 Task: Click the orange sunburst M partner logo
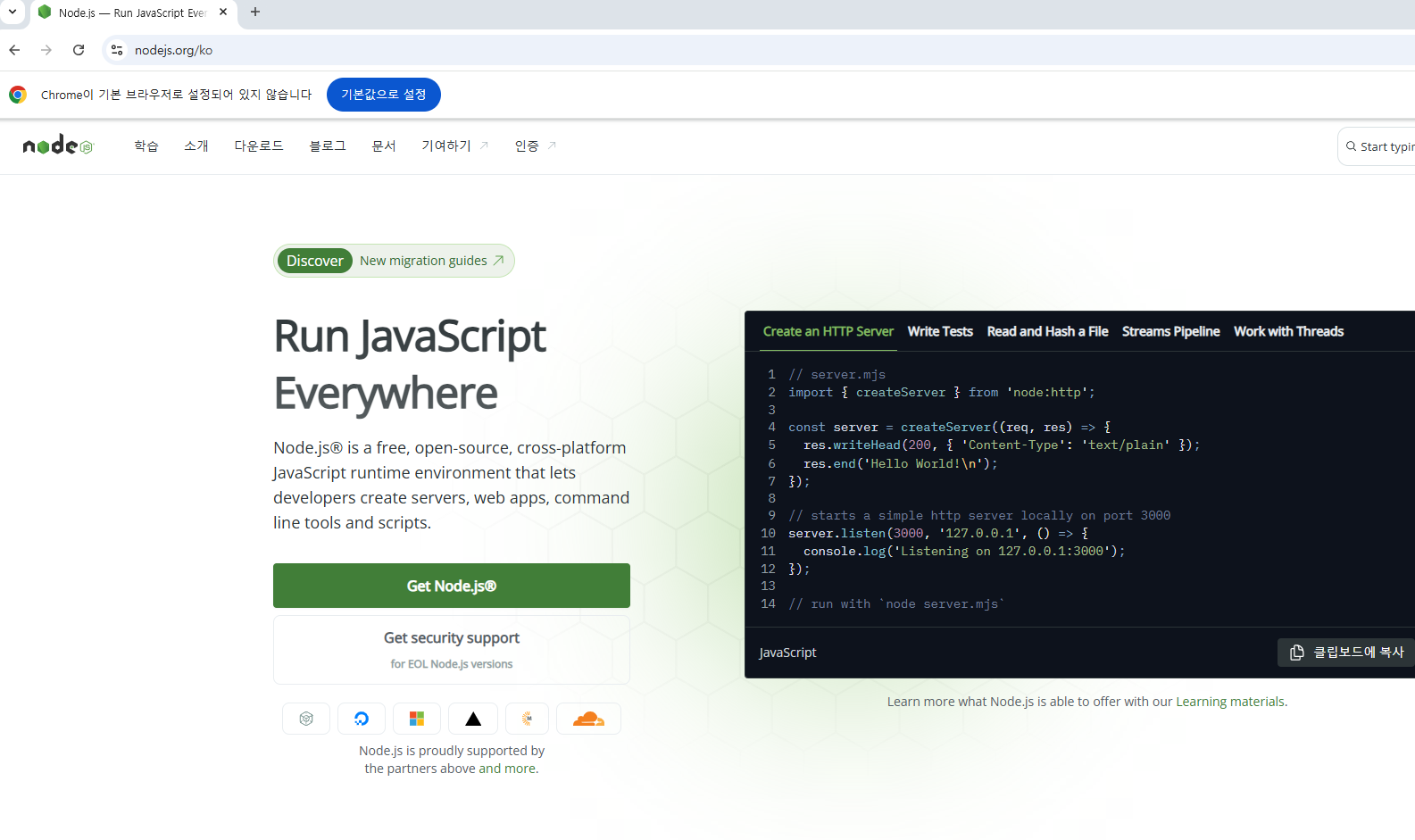click(x=527, y=719)
